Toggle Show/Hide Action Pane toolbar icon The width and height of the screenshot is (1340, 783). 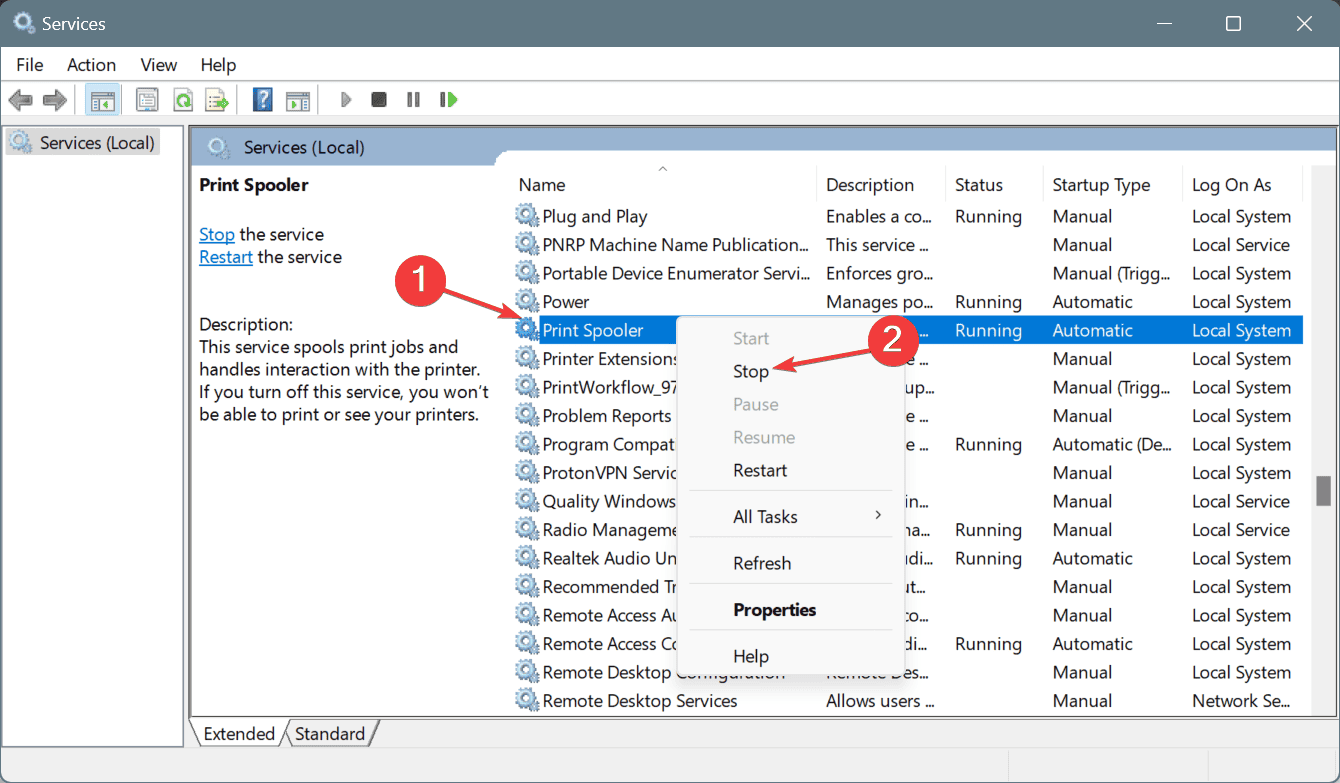[x=298, y=100]
